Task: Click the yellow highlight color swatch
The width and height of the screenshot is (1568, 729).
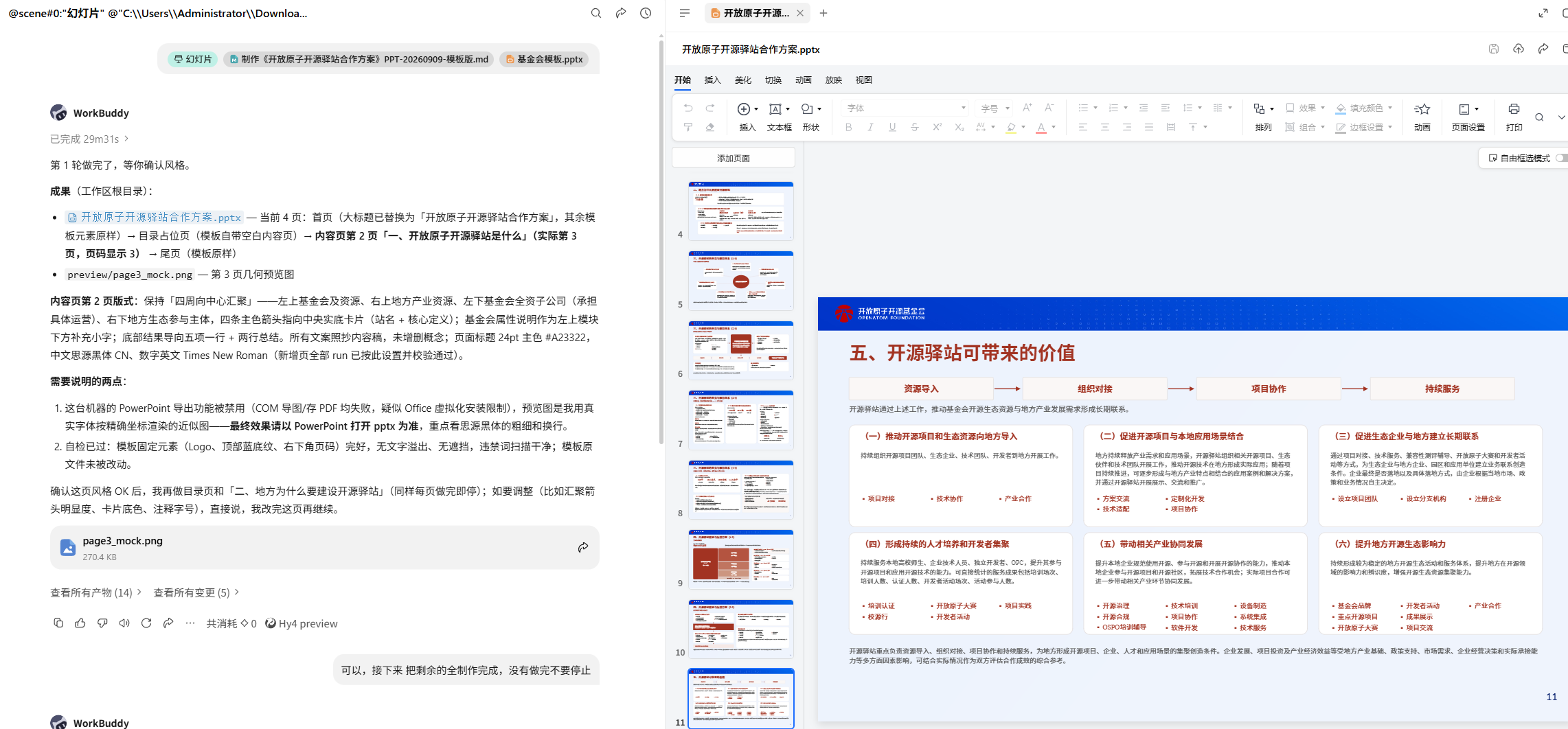Action: (1011, 128)
